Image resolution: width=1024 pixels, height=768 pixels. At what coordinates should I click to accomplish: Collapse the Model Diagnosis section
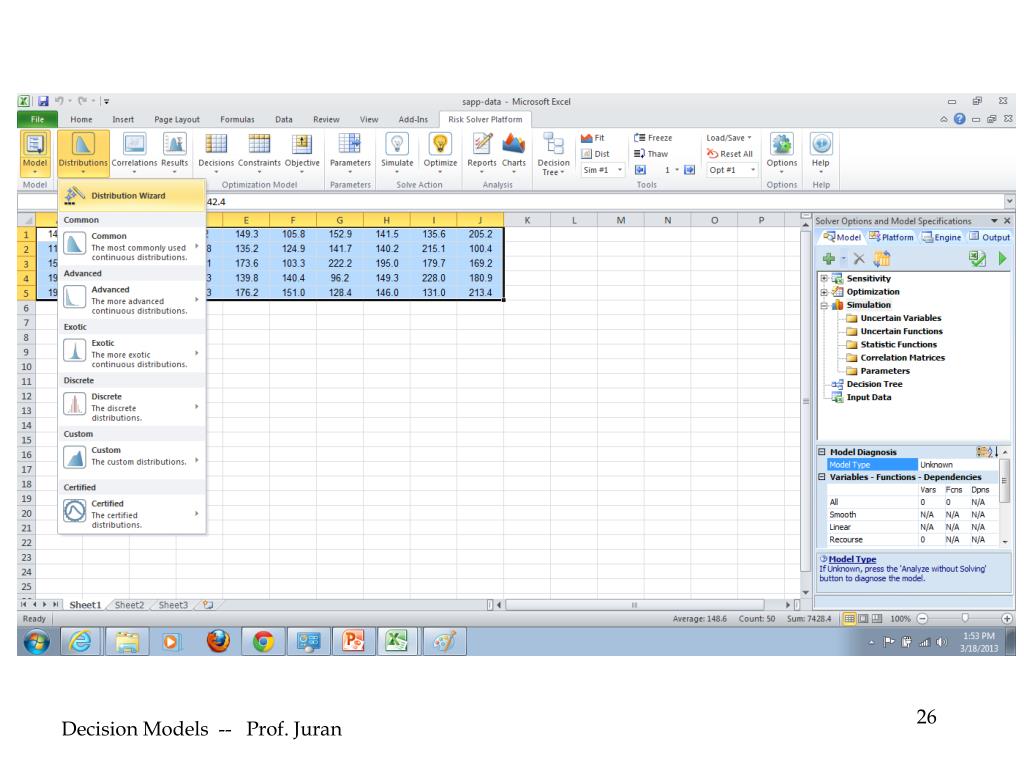point(822,452)
